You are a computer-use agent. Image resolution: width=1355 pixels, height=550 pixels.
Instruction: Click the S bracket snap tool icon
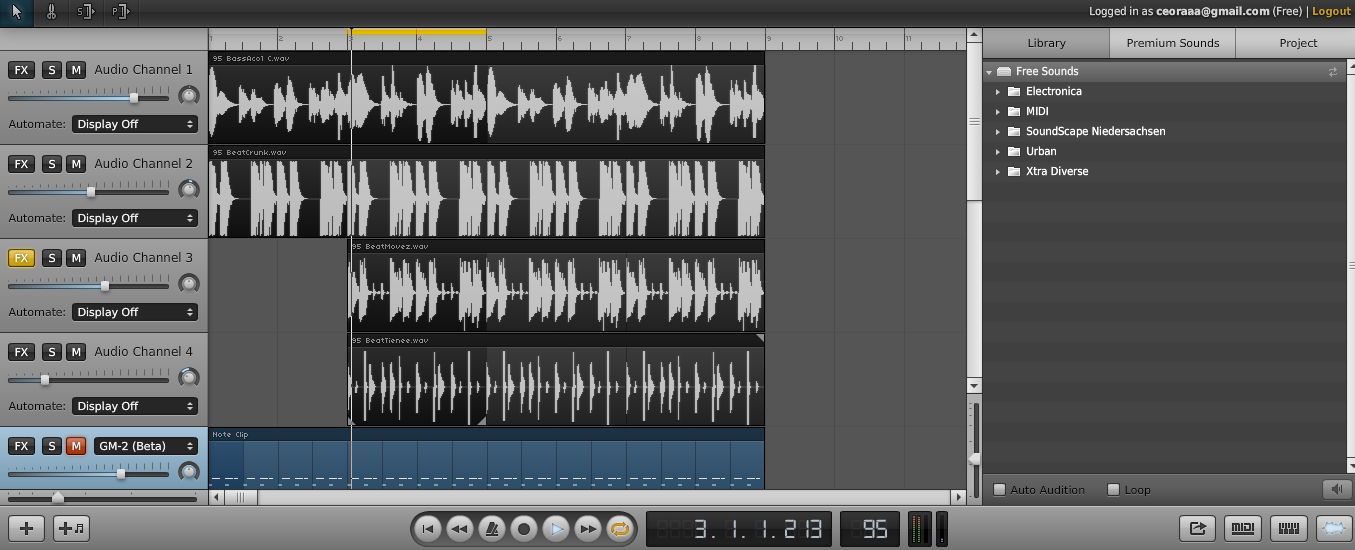click(x=86, y=12)
